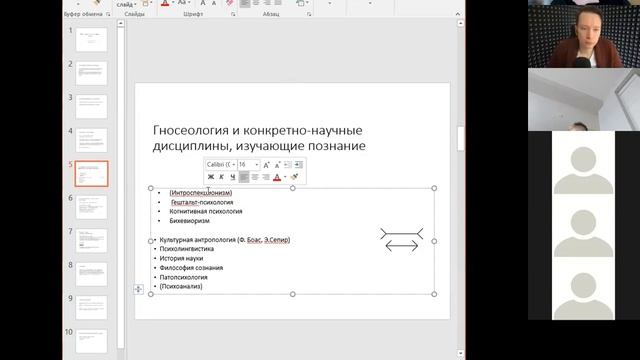This screenshot has height=360, width=640.
Task: Click the second participant's ceiling video tile
Action: click(x=584, y=100)
